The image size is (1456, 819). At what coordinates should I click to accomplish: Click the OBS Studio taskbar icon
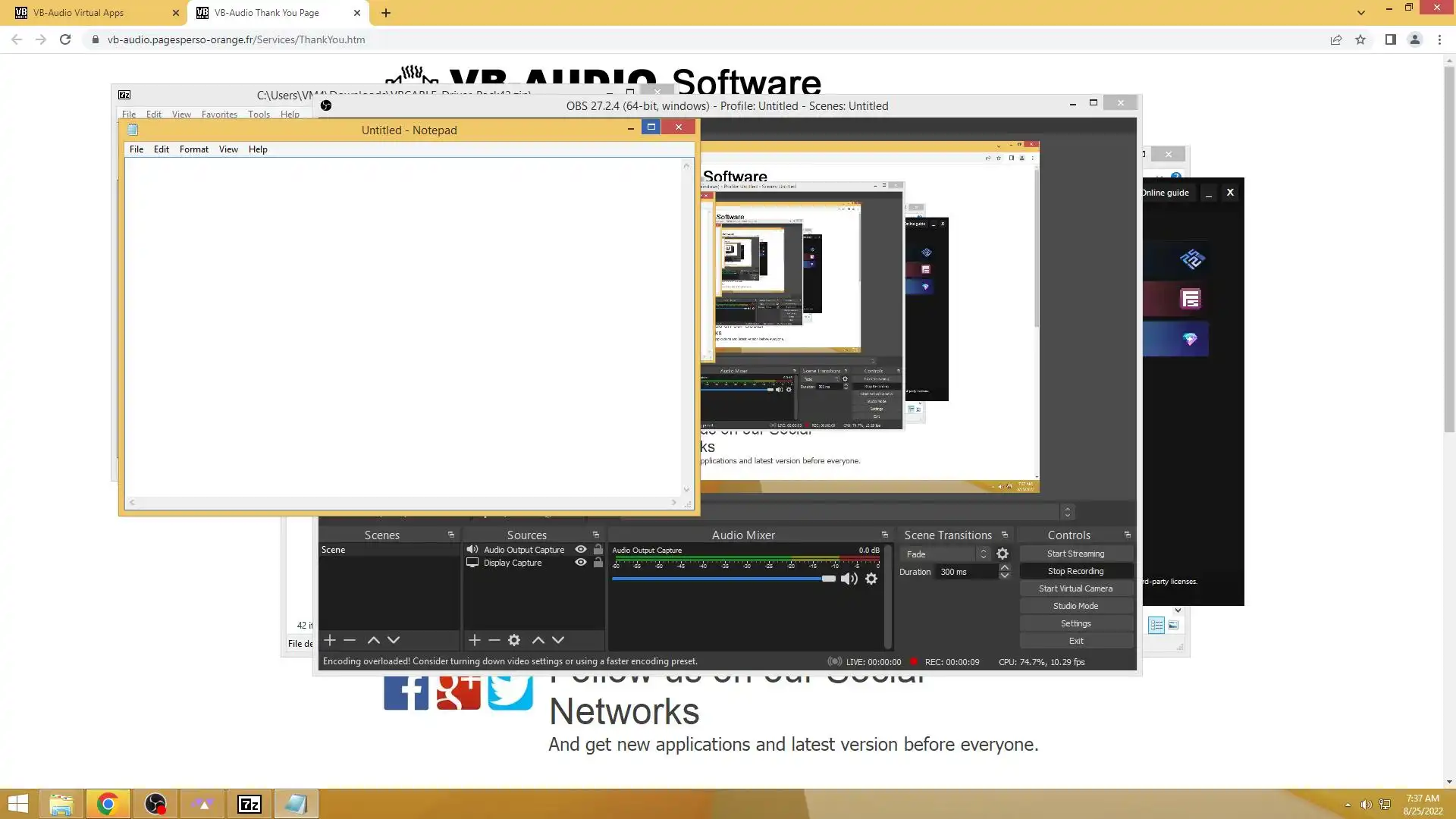click(x=155, y=804)
